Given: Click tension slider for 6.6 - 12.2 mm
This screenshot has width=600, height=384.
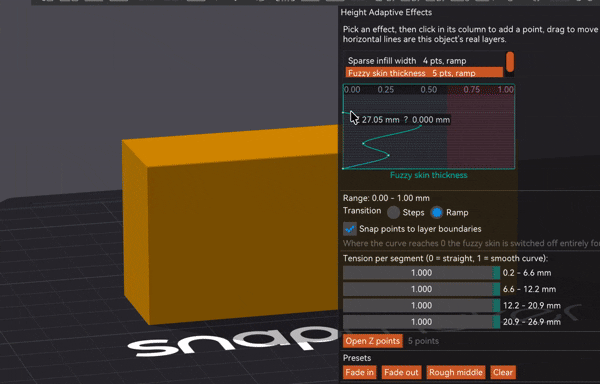Looking at the screenshot, I should tap(421, 289).
